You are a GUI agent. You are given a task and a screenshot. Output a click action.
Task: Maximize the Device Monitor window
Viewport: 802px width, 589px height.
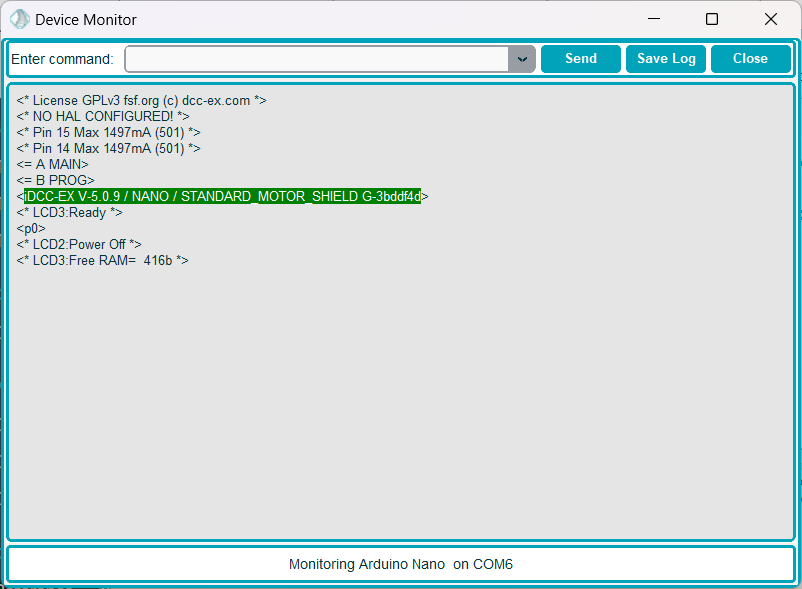712,19
